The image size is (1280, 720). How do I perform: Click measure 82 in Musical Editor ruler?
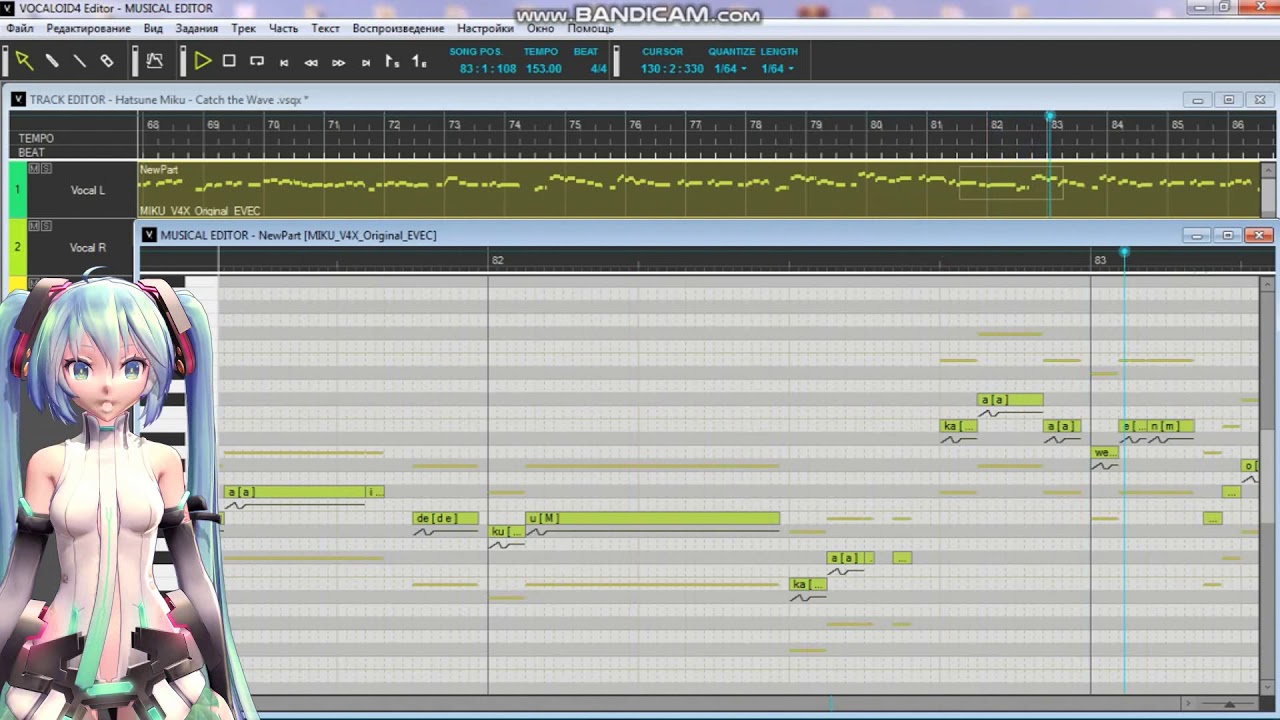pos(497,260)
